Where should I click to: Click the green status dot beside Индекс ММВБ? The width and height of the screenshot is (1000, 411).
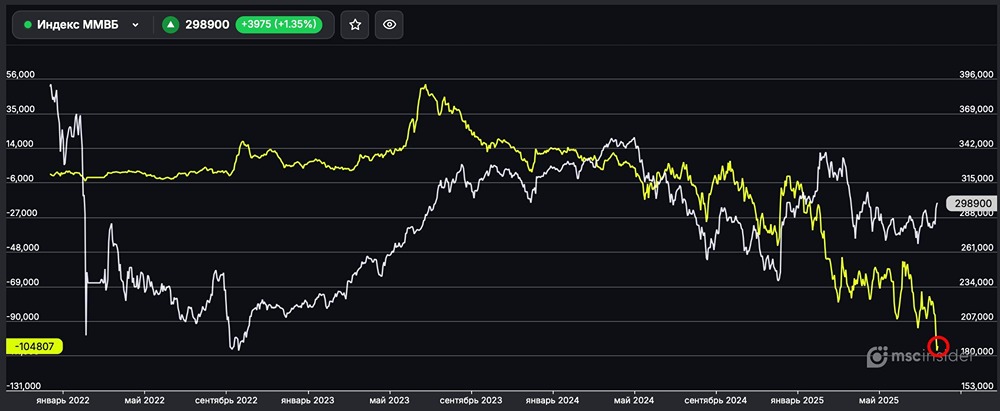(27, 25)
